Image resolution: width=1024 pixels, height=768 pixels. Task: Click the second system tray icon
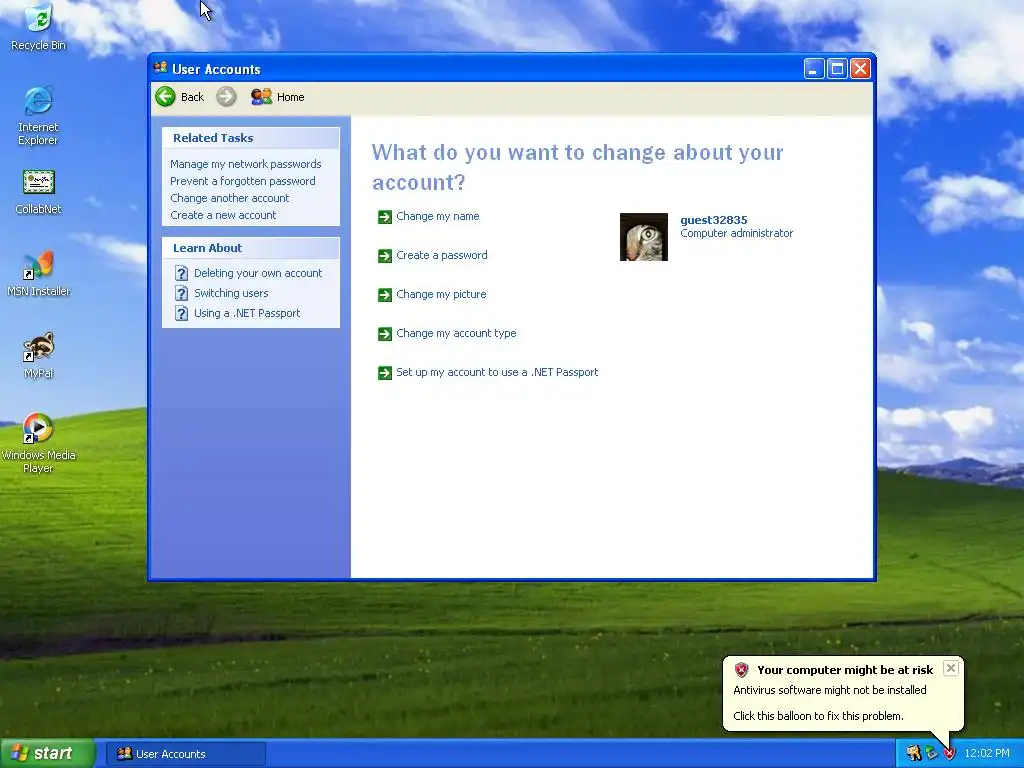coord(931,753)
